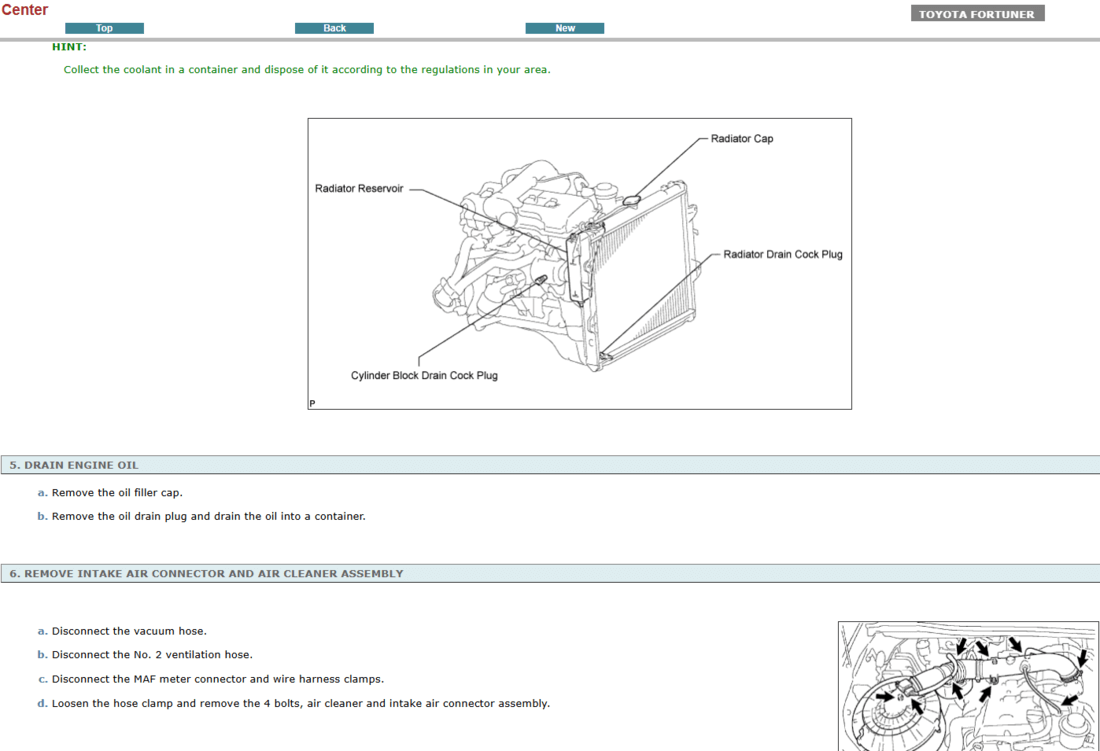Click the TOYOTA FORTUNER badge
The width and height of the screenshot is (1100, 751).
click(977, 14)
